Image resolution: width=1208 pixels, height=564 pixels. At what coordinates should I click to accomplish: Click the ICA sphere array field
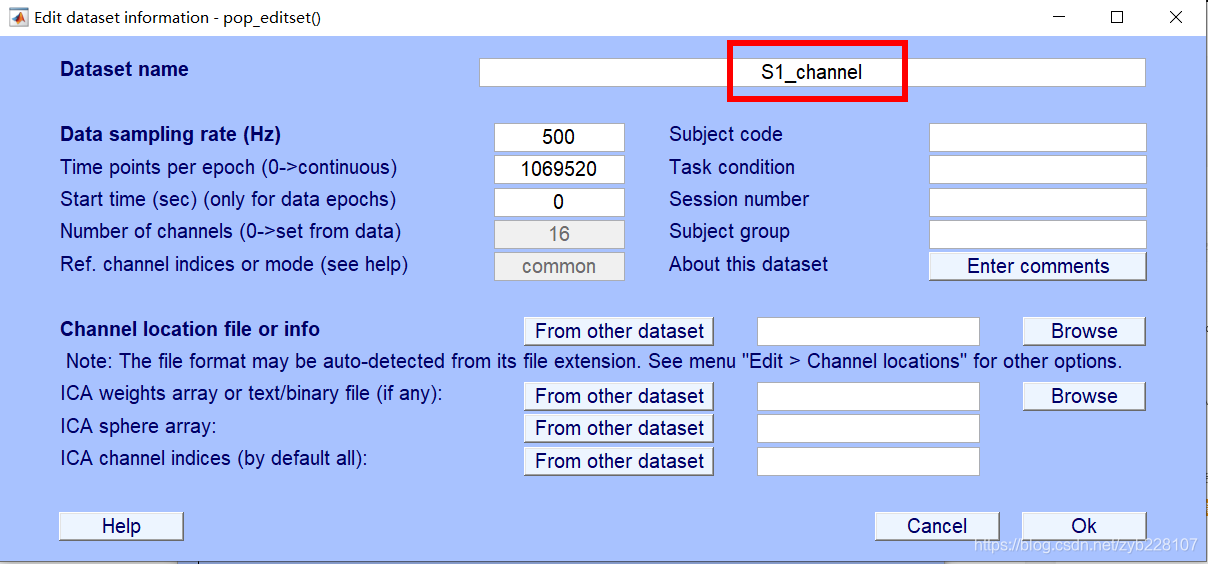pyautogui.click(x=868, y=428)
